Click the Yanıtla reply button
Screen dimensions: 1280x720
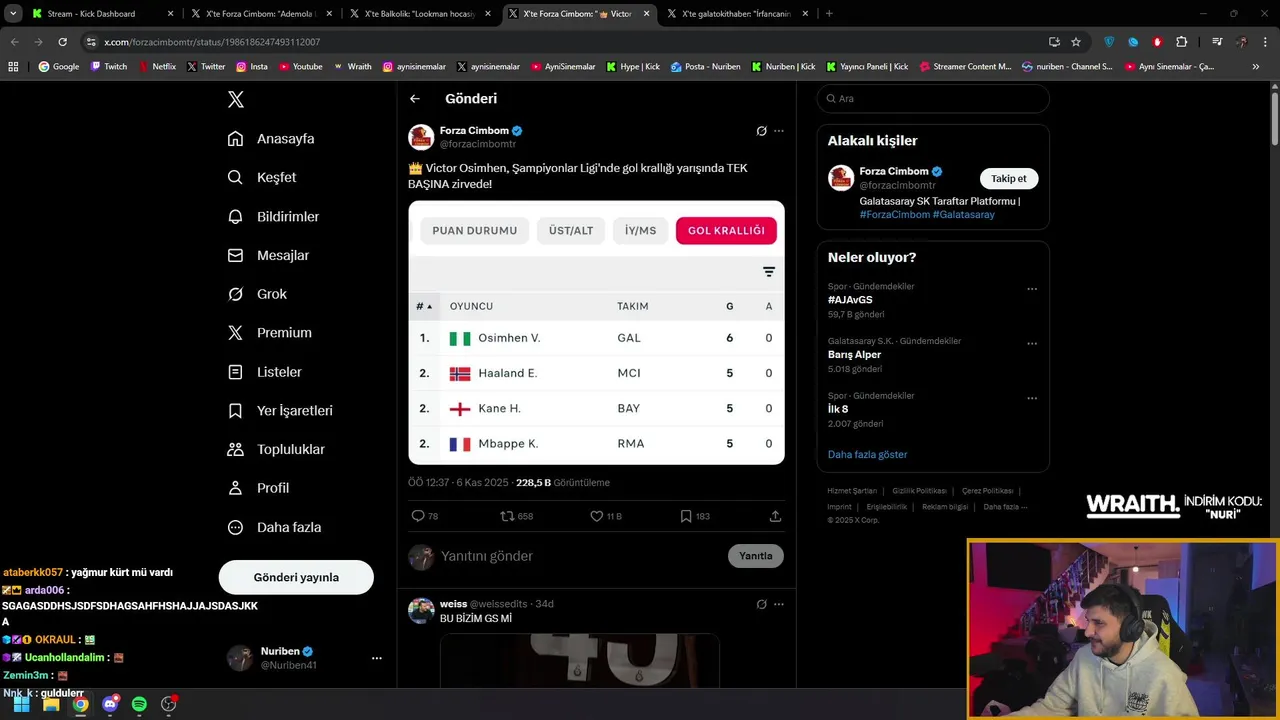(x=755, y=556)
